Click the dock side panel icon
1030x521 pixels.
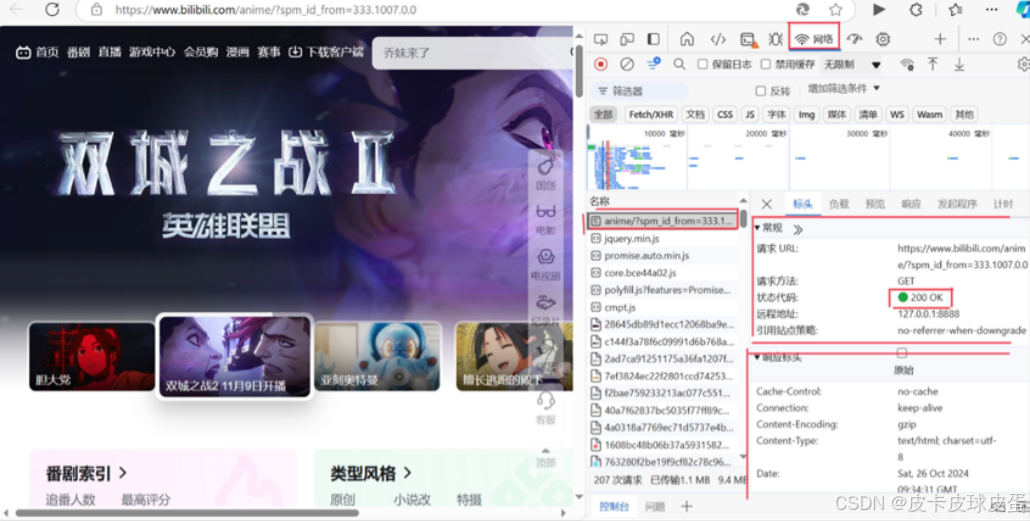[x=653, y=39]
